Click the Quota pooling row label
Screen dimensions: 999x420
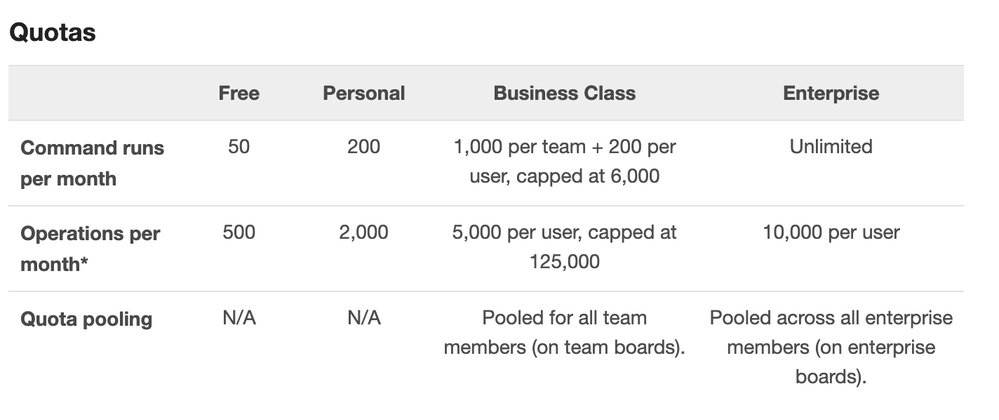86,319
